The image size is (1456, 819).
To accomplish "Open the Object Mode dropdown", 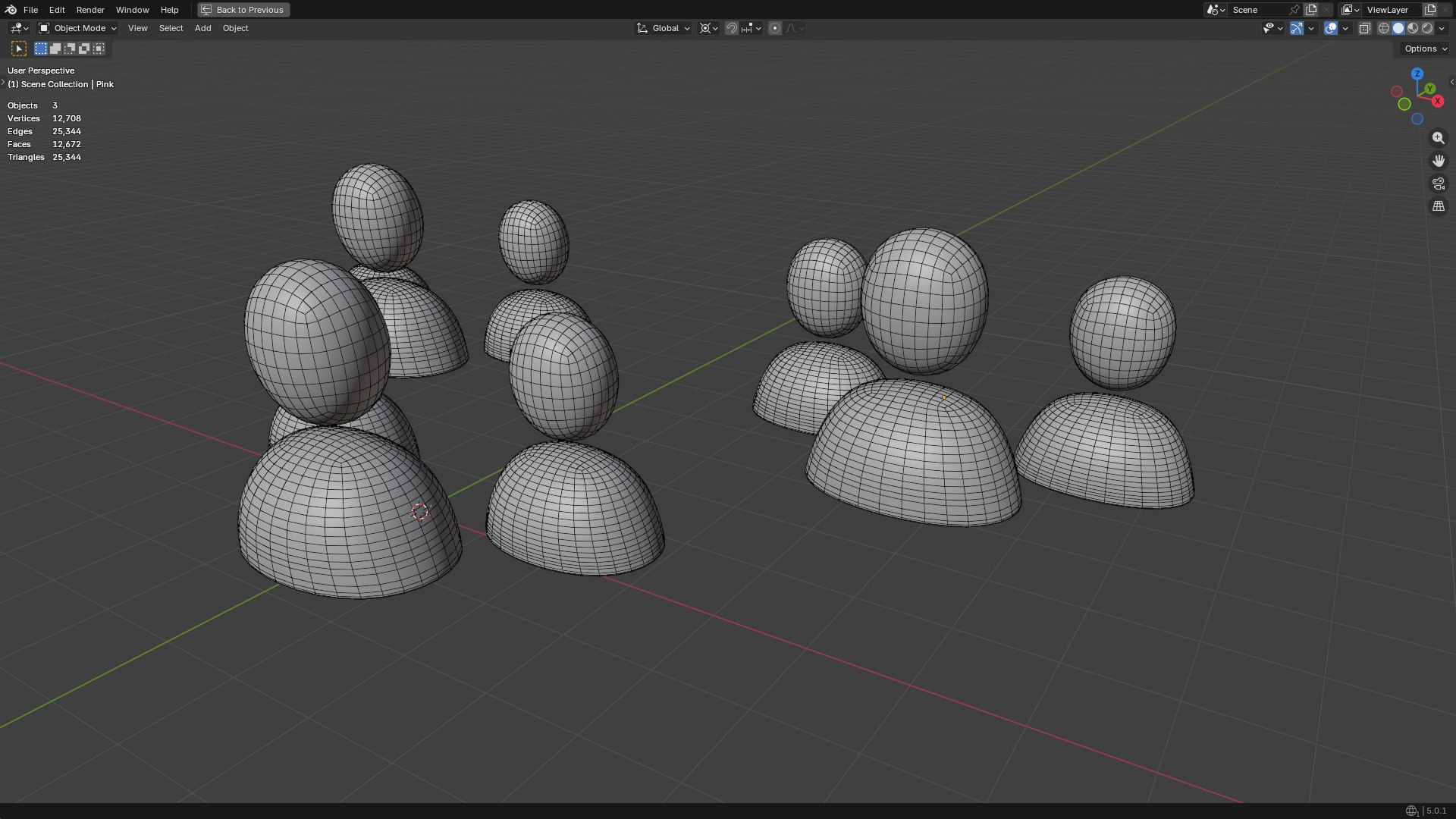I will tap(78, 28).
